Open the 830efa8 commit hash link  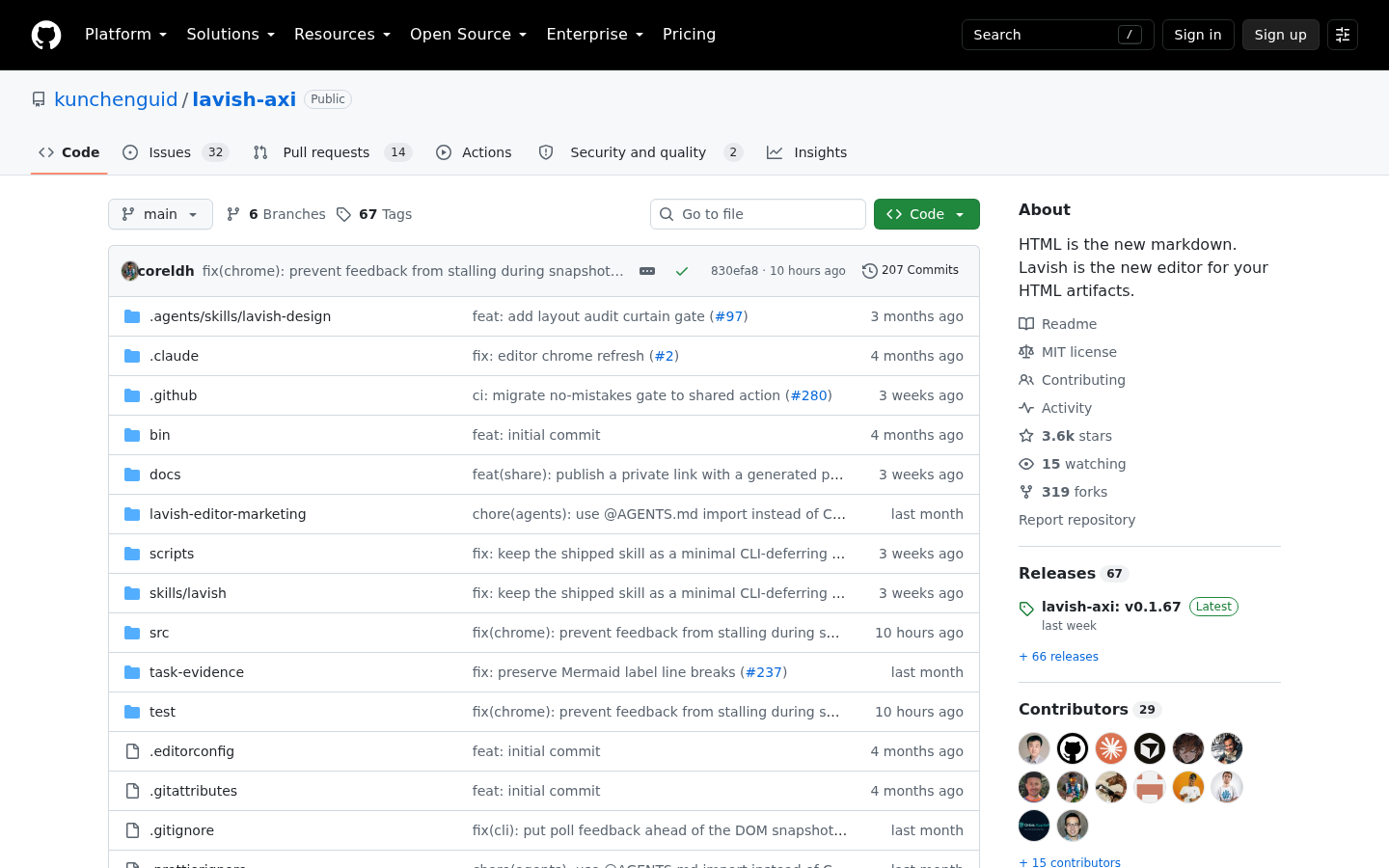click(x=734, y=271)
